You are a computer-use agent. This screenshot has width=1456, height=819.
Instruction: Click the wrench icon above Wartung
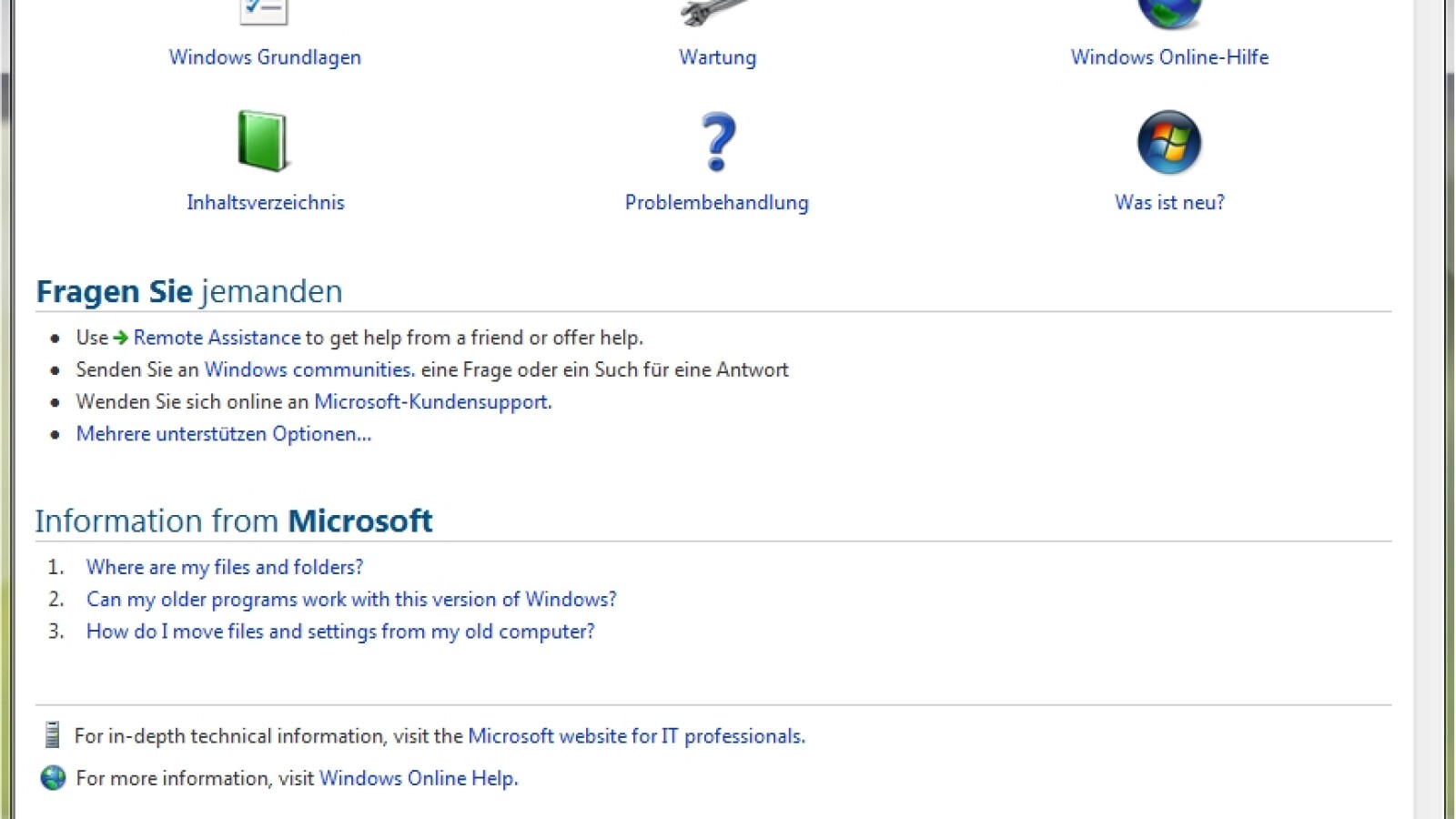click(716, 12)
